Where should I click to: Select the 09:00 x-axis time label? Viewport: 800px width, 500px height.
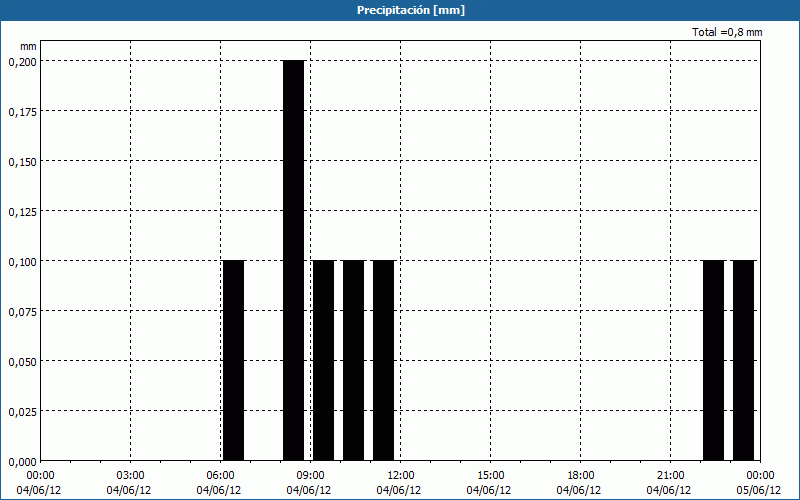coord(311,476)
